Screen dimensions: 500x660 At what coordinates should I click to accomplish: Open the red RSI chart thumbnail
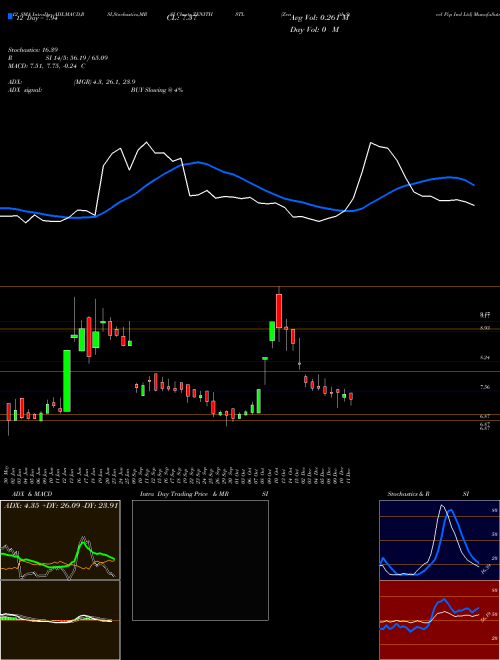point(439,620)
